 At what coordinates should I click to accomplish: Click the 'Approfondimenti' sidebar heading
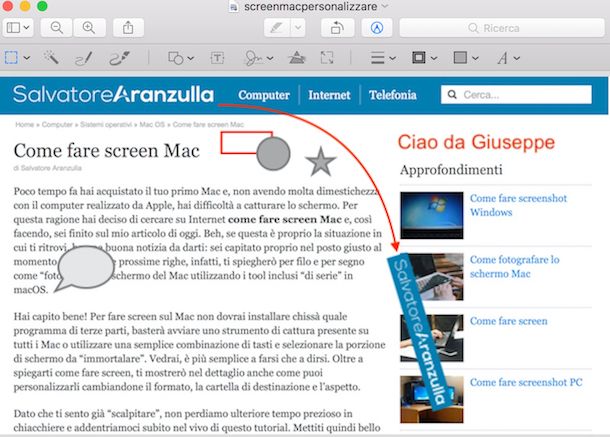(x=451, y=170)
